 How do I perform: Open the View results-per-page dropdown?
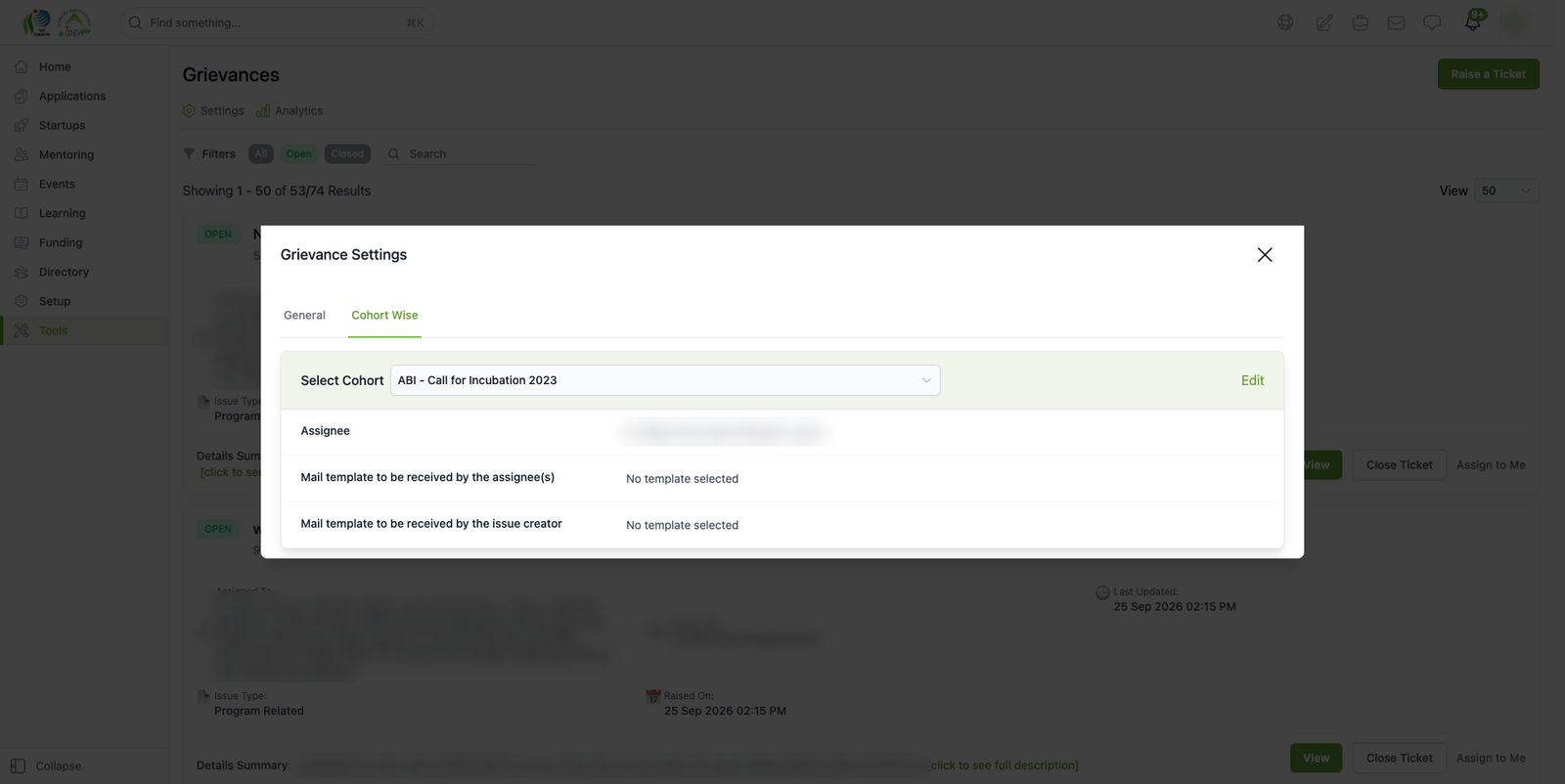[1506, 191]
